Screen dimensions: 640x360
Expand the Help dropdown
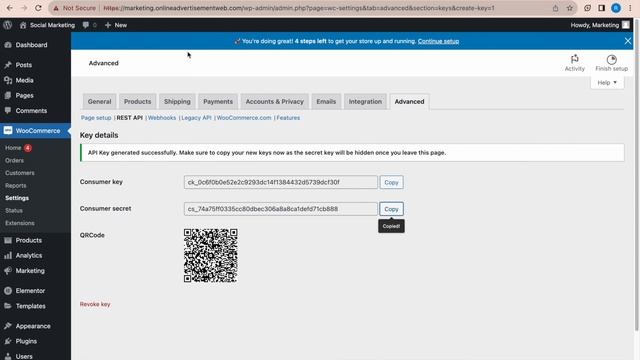607,82
